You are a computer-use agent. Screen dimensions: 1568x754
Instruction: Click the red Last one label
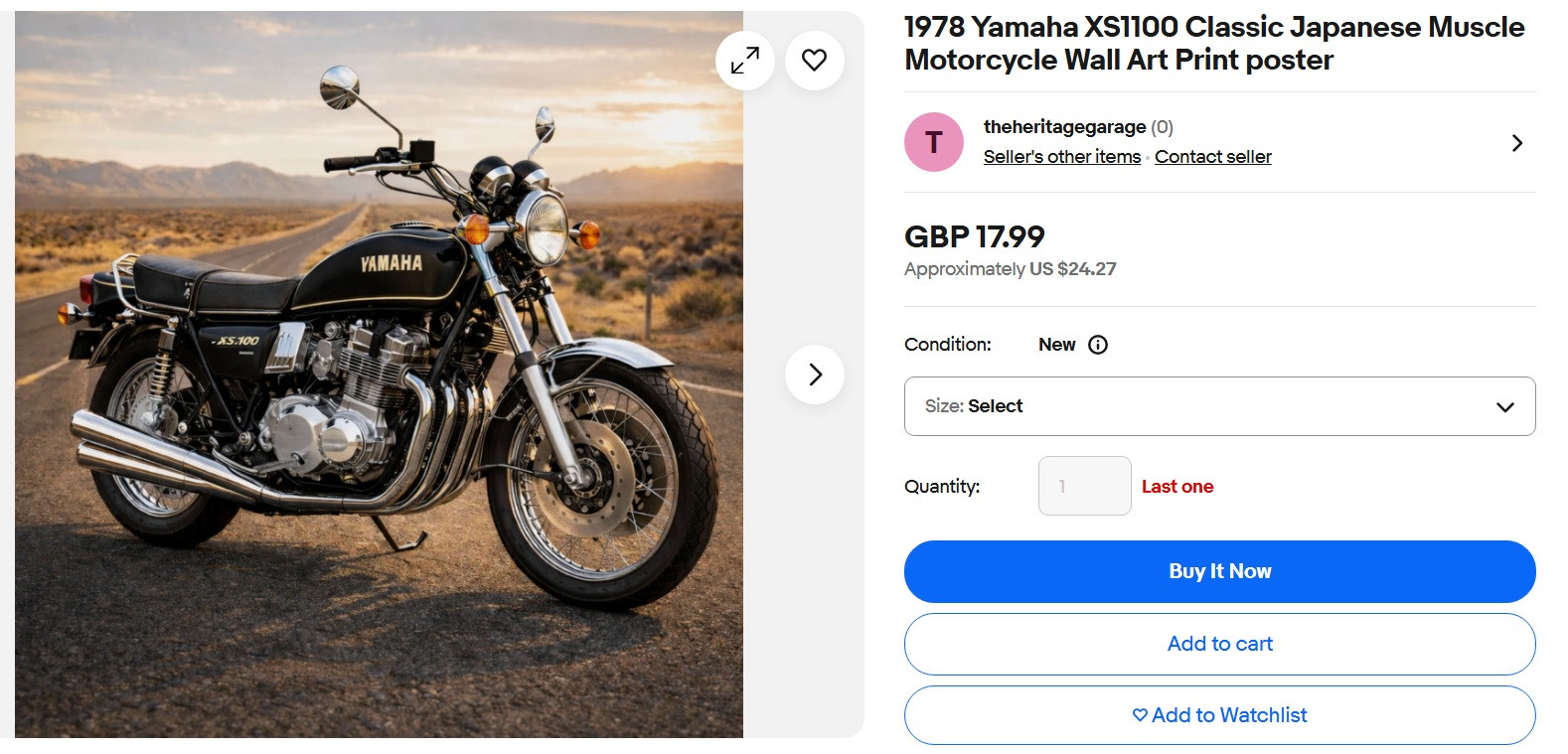(1176, 487)
